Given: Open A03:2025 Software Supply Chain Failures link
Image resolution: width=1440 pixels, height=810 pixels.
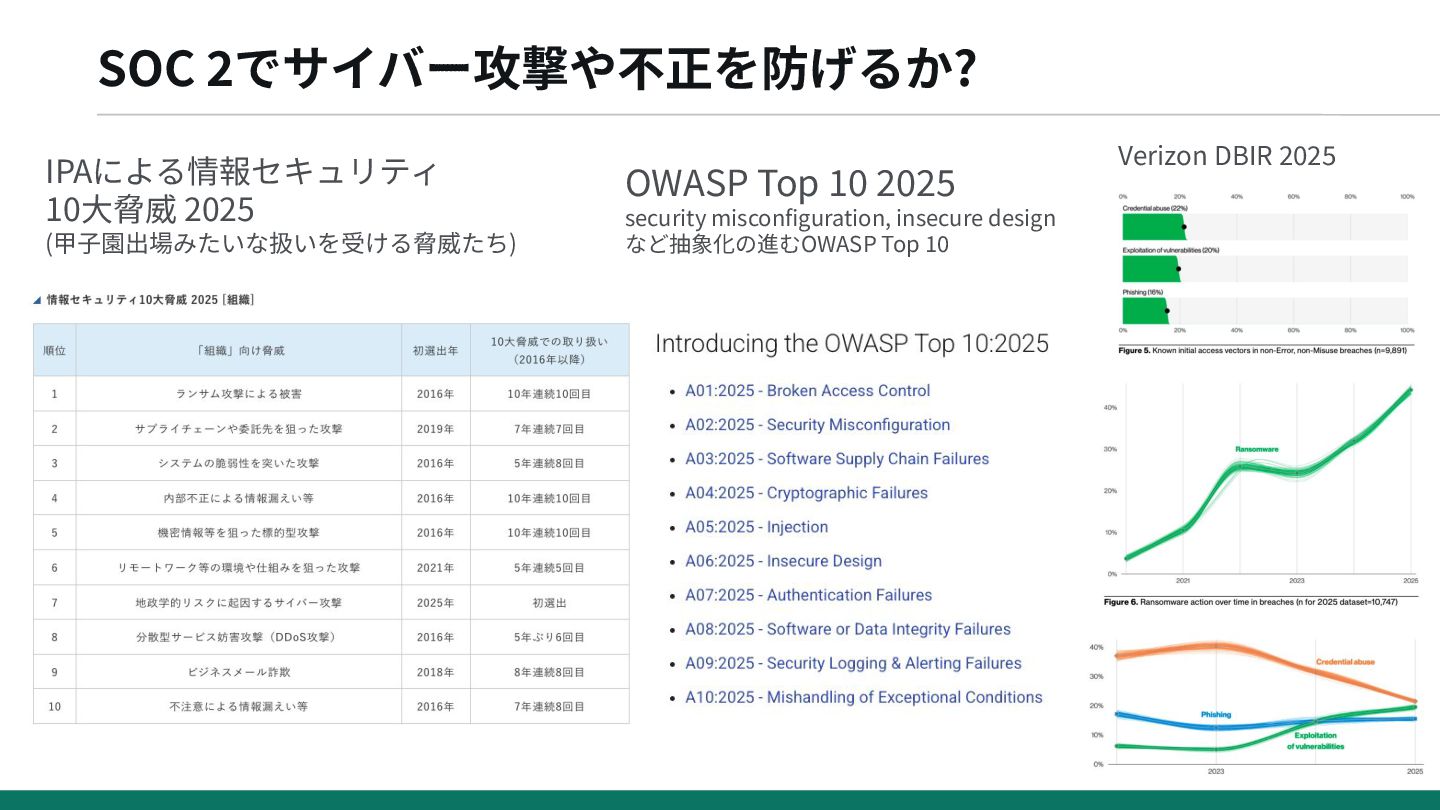Looking at the screenshot, I should tap(837, 459).
